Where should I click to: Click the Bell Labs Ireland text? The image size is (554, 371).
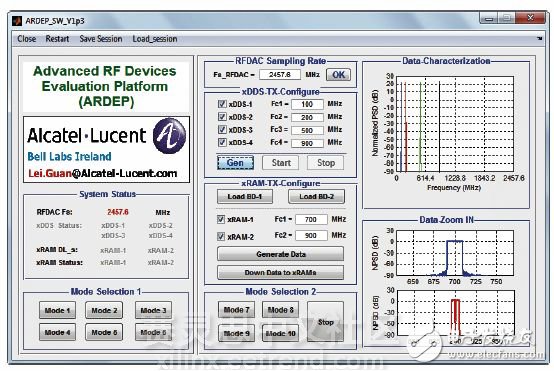tap(69, 157)
